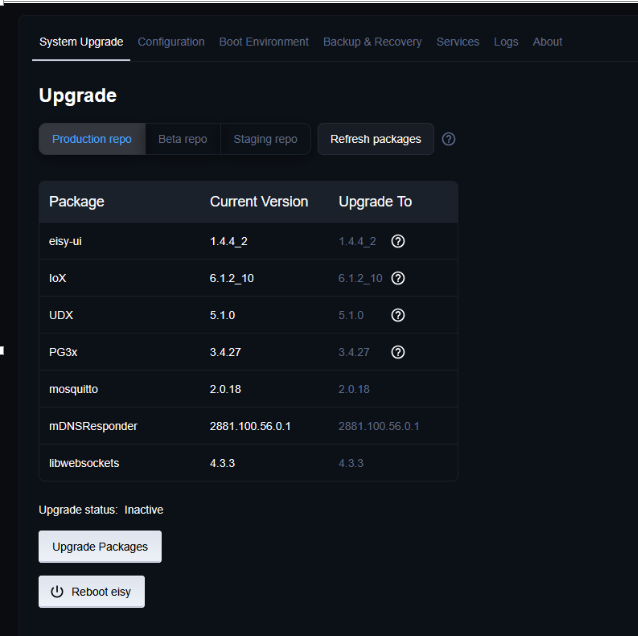Click IoX current version 6.1.2_10

pyautogui.click(x=232, y=278)
